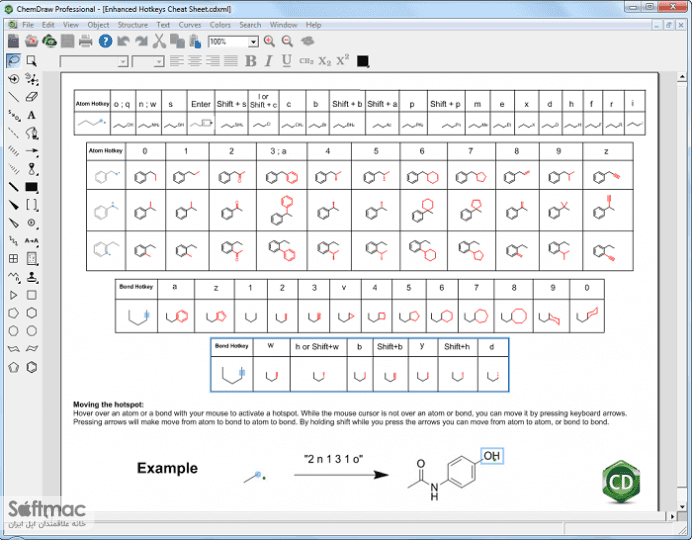Click the OH group on the example molecule

click(492, 456)
